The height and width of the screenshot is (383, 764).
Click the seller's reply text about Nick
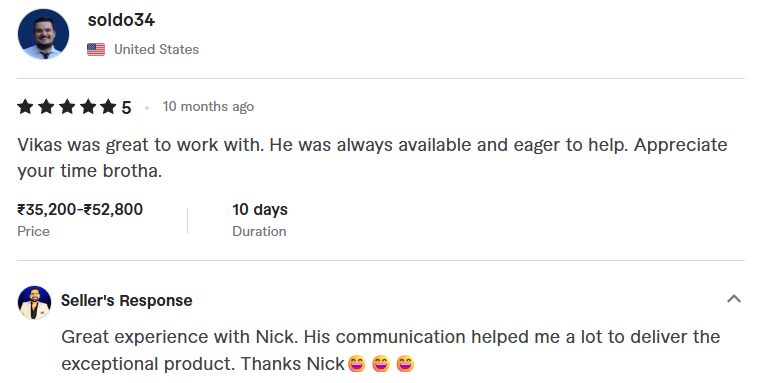click(x=390, y=350)
